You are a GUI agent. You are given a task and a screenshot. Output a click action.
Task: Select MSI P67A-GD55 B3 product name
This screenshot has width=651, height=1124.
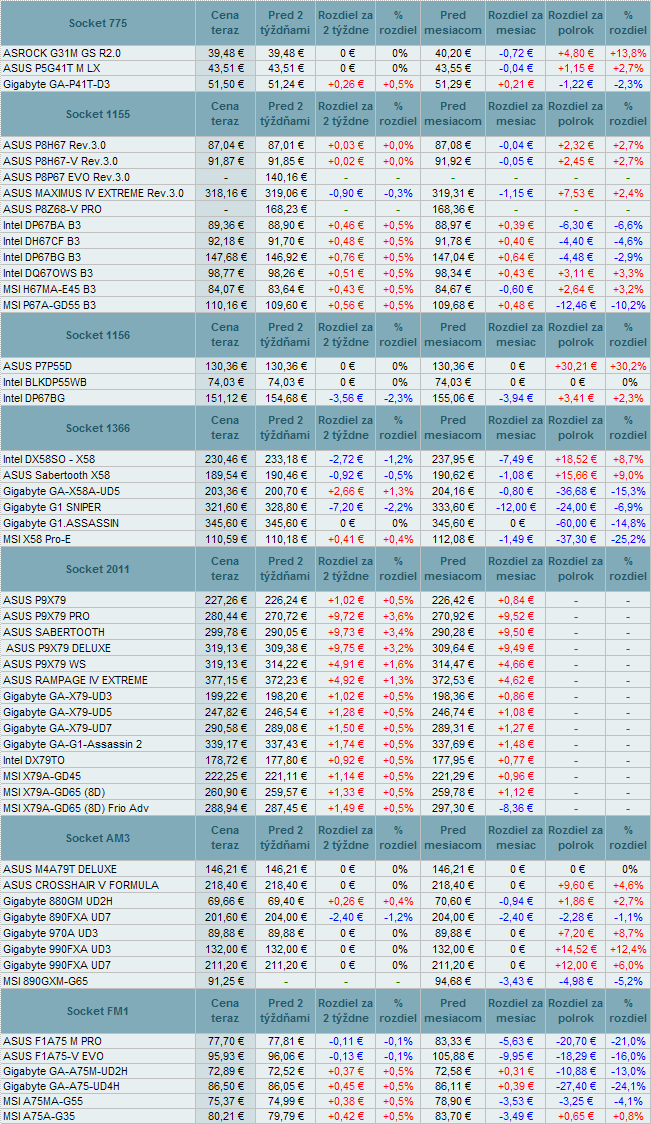(50, 305)
